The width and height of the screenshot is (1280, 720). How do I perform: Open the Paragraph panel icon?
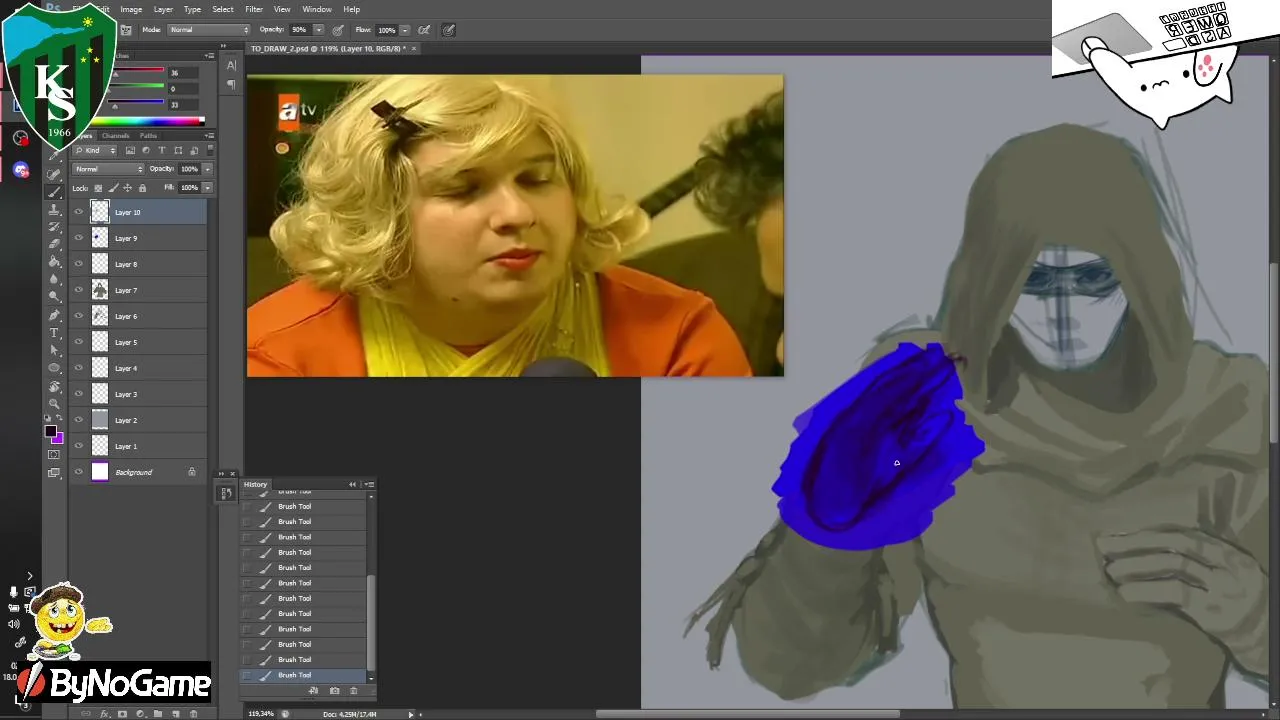[231, 85]
